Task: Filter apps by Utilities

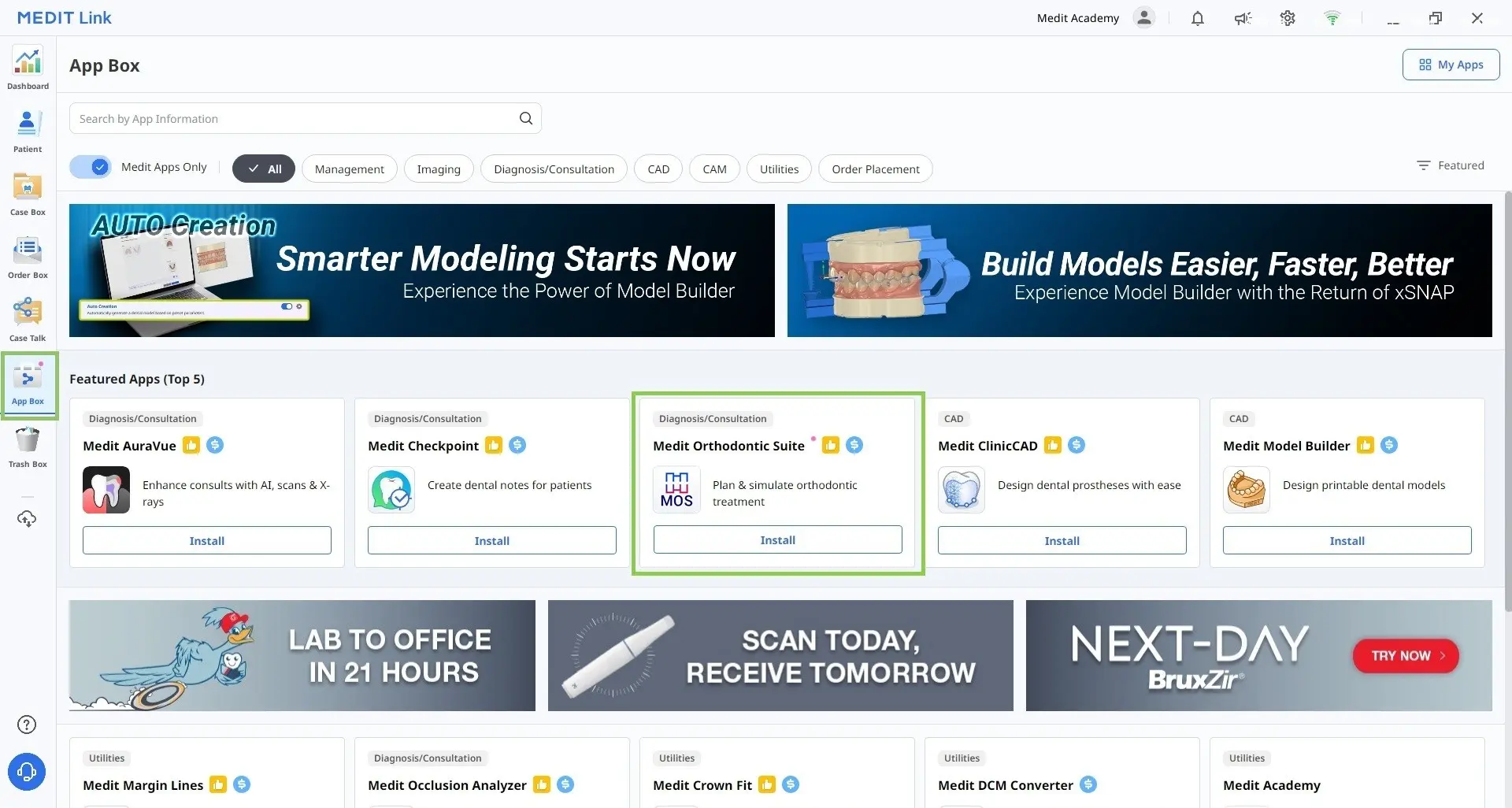Action: [779, 169]
